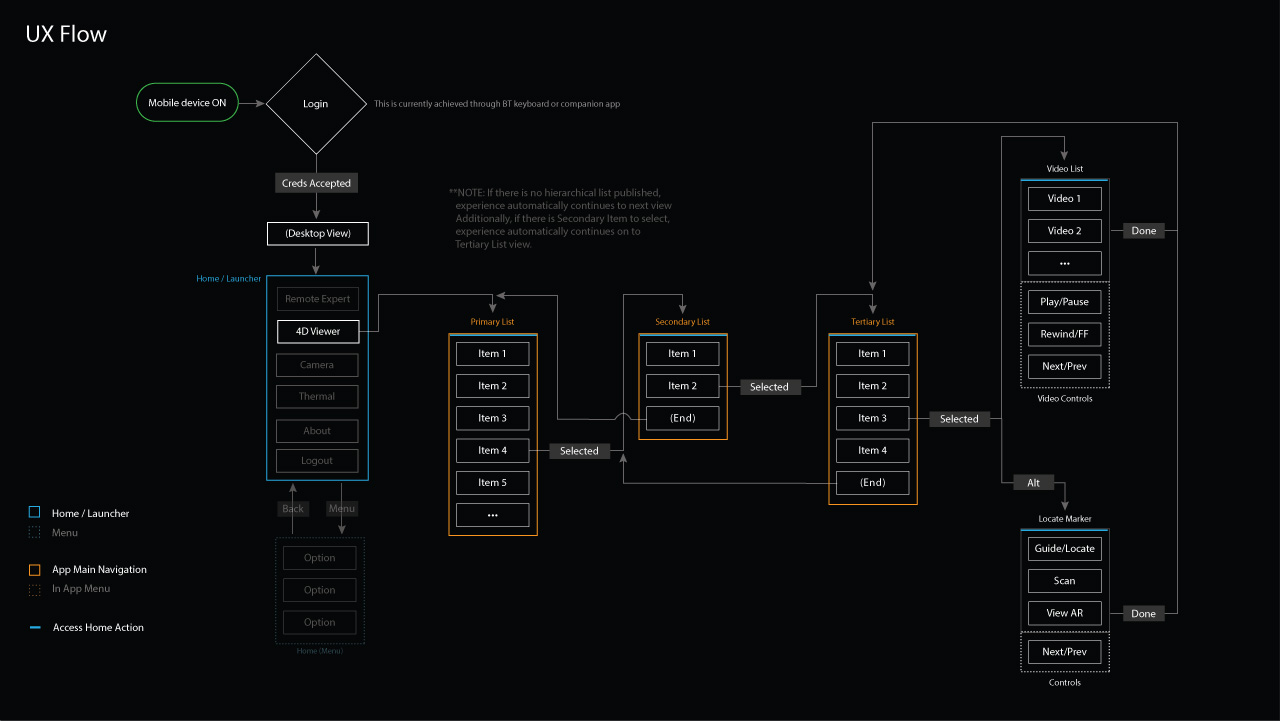Open the 4D Viewer launcher item

[317, 331]
